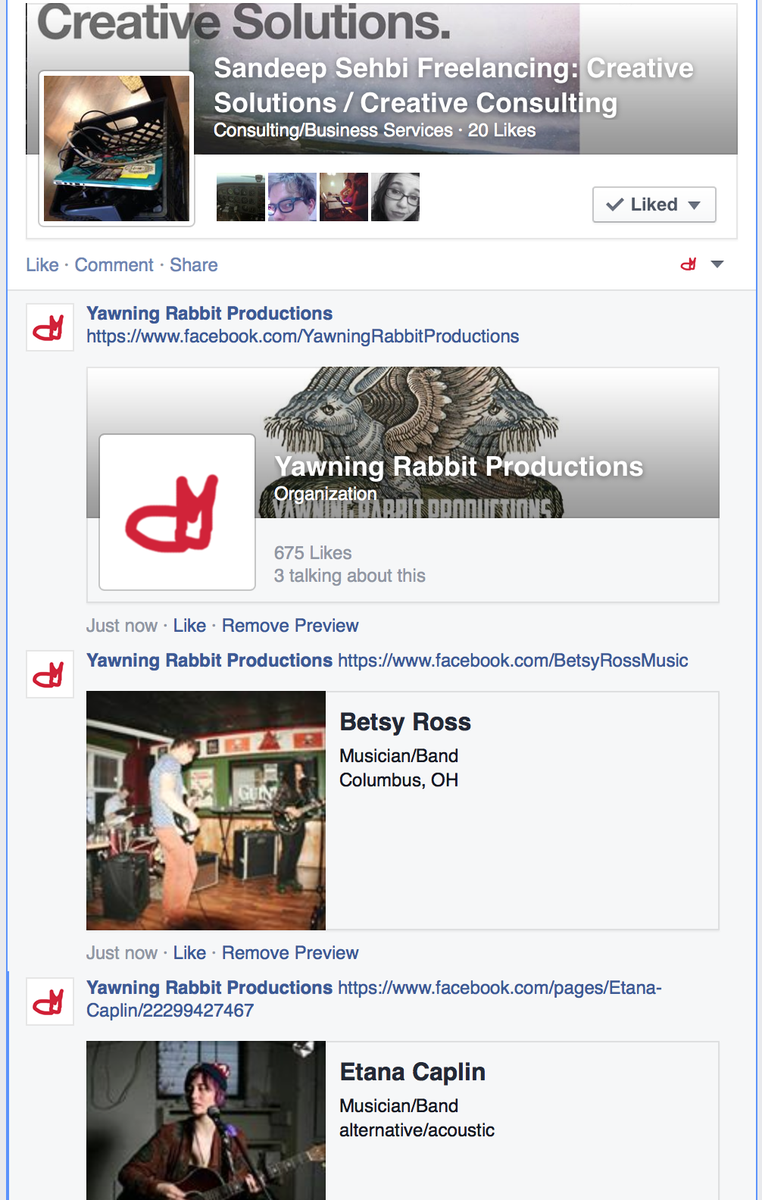
Task: Click Organization label in Yawning Rabbit preview
Action: coord(325,494)
